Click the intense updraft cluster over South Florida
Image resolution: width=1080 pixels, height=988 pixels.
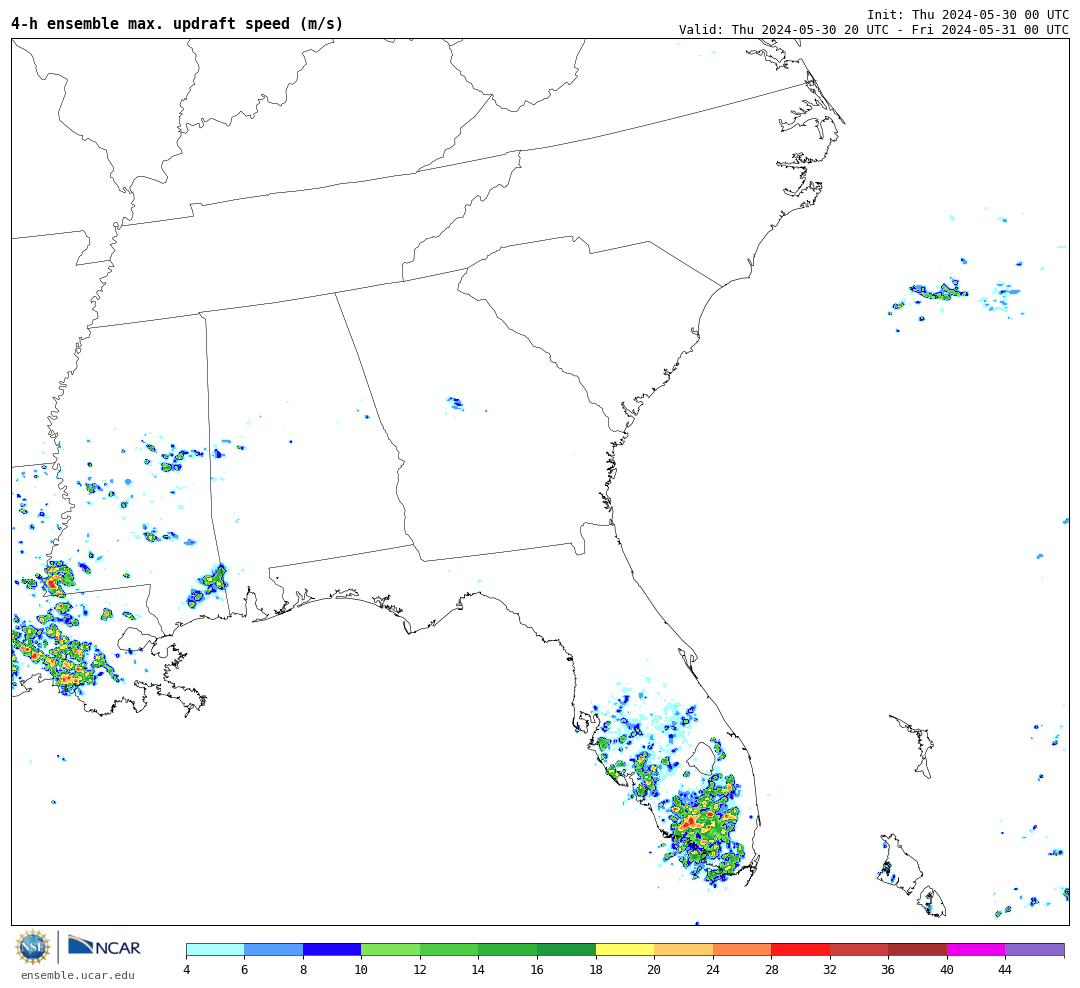tap(704, 825)
